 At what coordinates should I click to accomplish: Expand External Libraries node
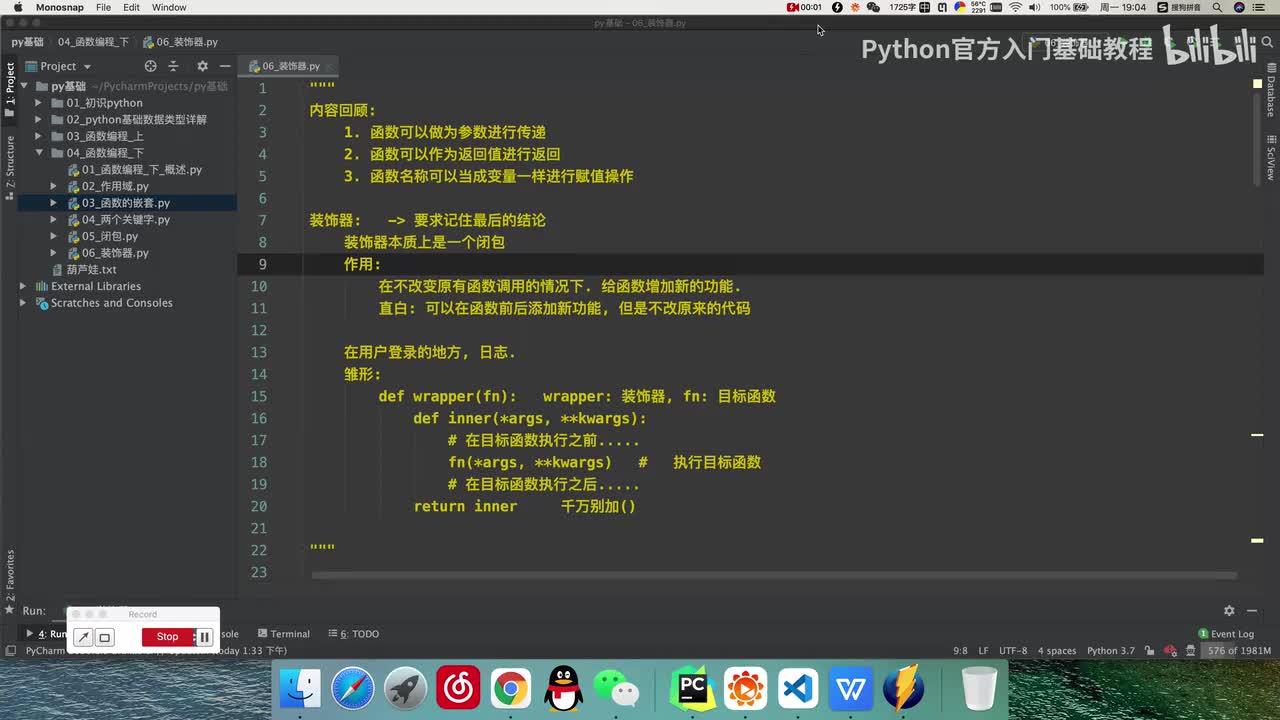pyautogui.click(x=23, y=286)
